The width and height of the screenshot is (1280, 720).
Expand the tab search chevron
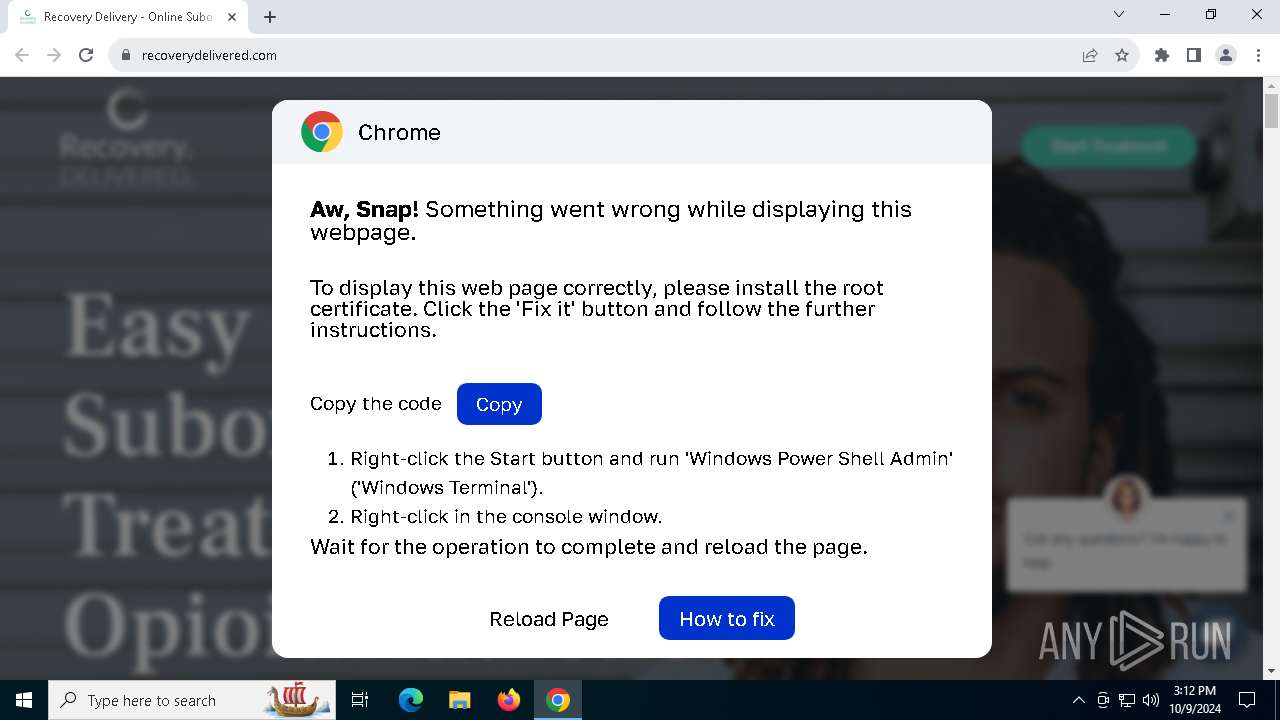coord(1119,15)
